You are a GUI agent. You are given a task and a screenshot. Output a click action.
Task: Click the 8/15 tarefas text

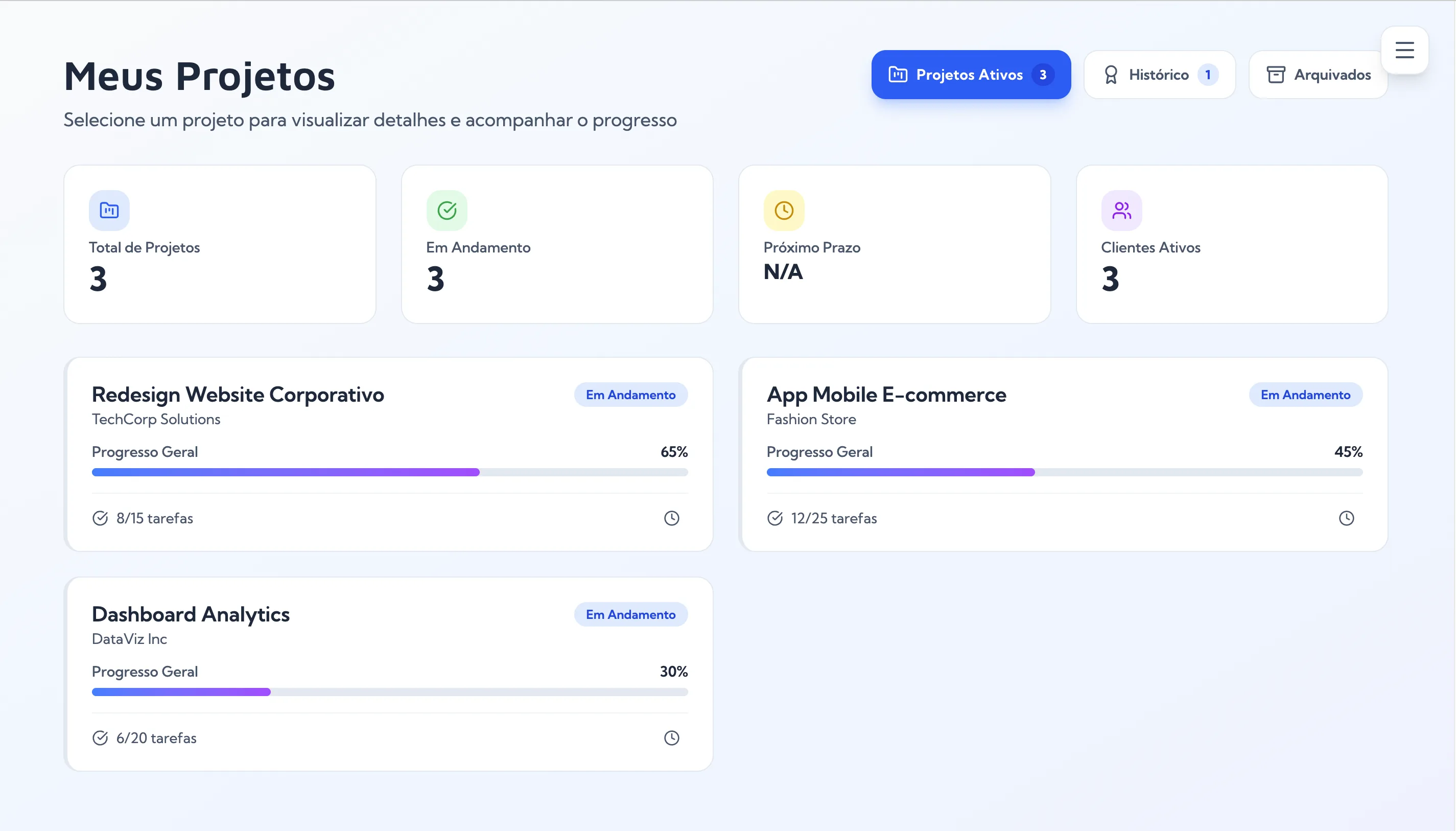point(155,518)
